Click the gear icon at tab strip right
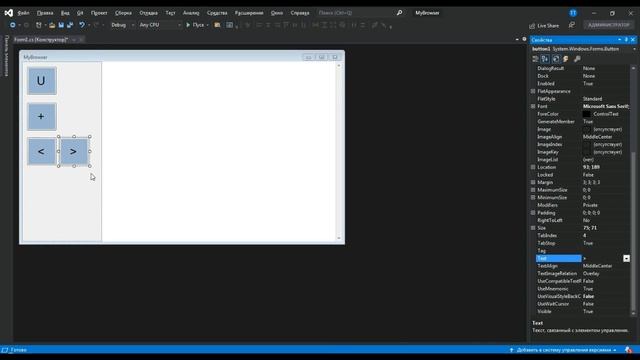The height and width of the screenshot is (360, 640). pyautogui.click(x=524, y=39)
